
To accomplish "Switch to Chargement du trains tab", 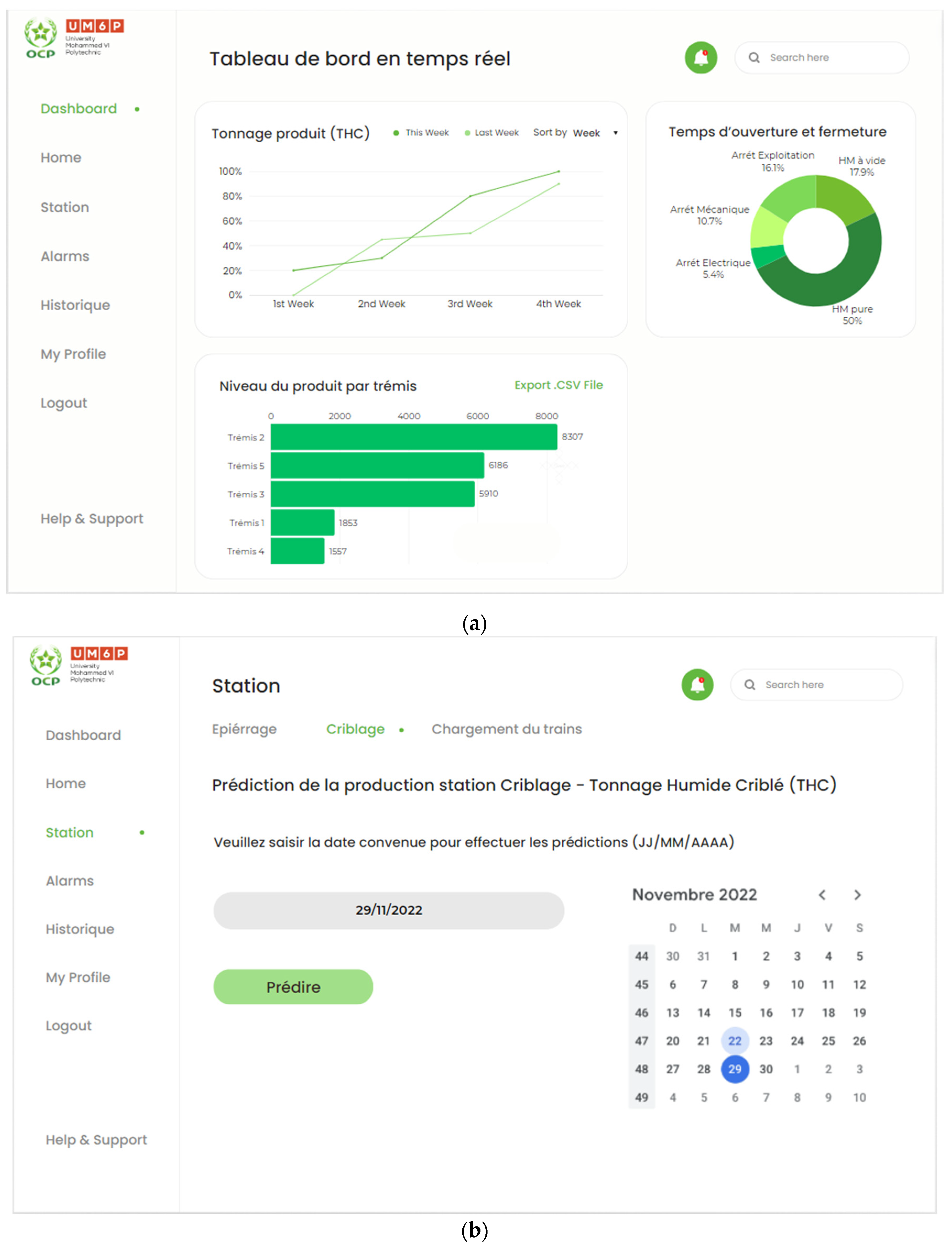I will [x=507, y=729].
